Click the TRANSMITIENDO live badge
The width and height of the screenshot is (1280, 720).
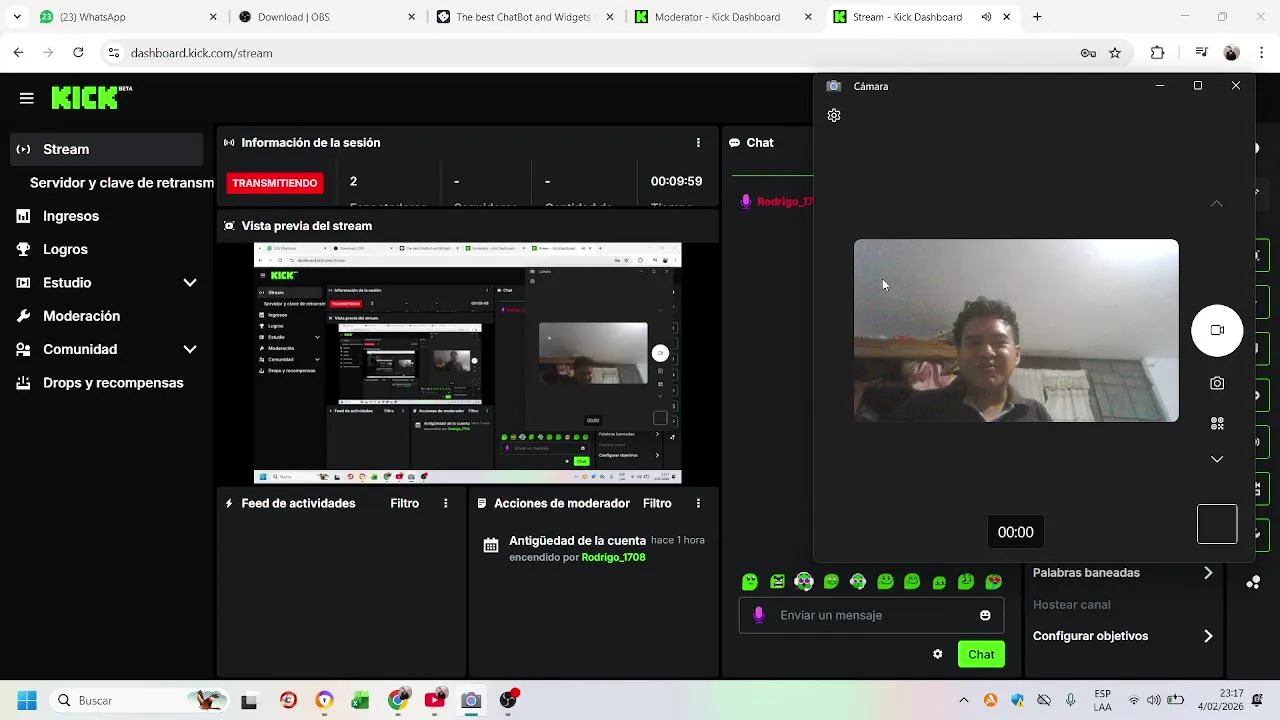tap(274, 183)
